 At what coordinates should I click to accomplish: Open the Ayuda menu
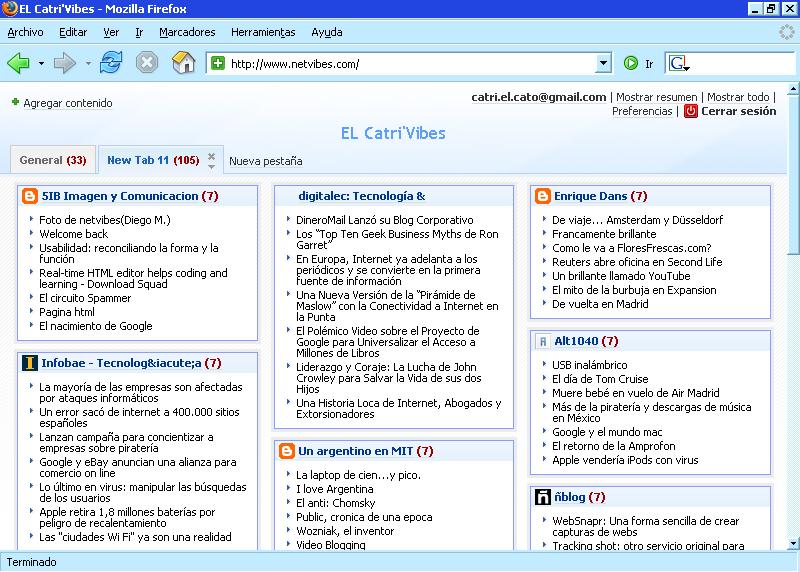coord(327,32)
